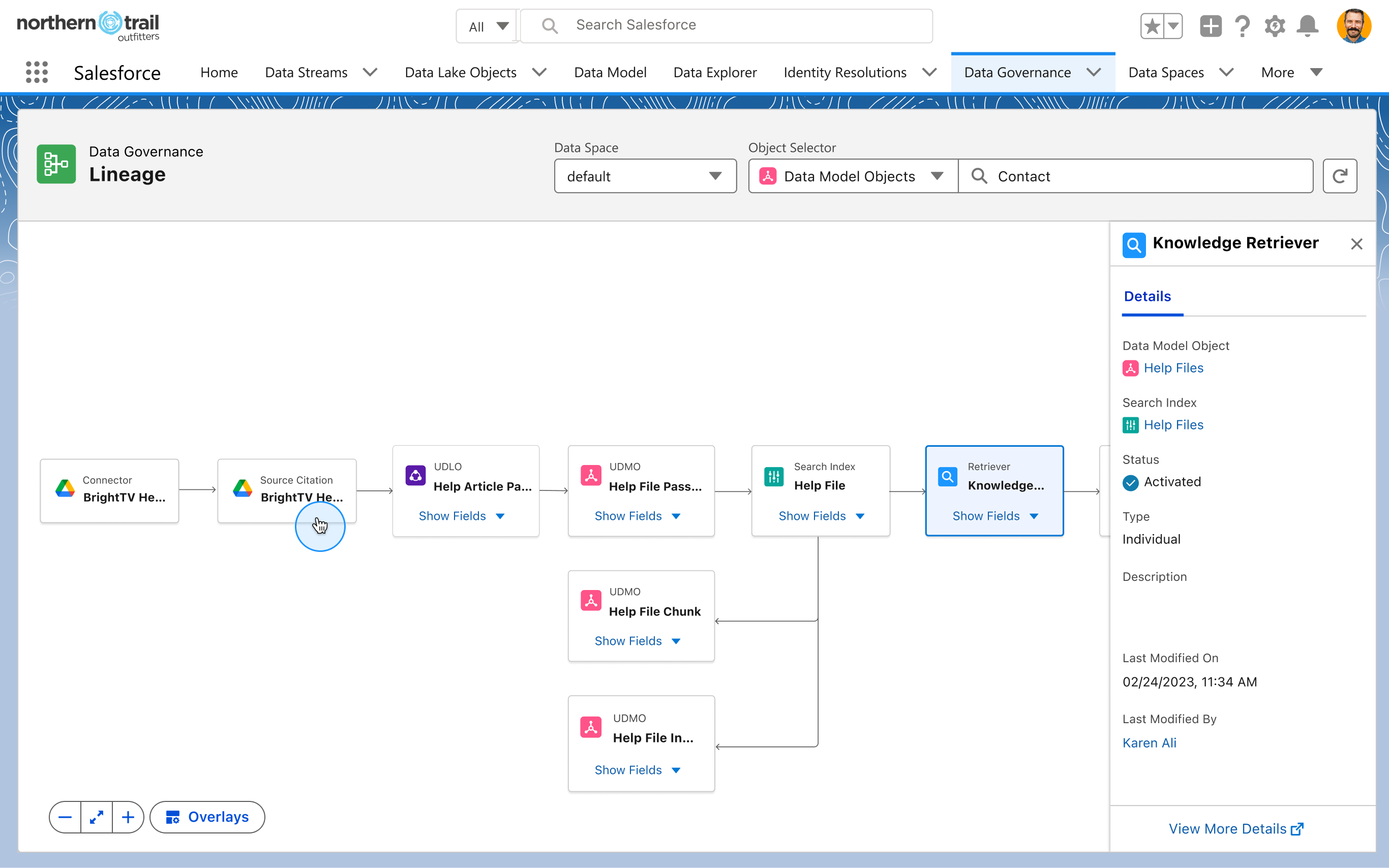Image resolution: width=1389 pixels, height=868 pixels.
Task: Open the App Launcher grid icon
Action: [x=37, y=72]
